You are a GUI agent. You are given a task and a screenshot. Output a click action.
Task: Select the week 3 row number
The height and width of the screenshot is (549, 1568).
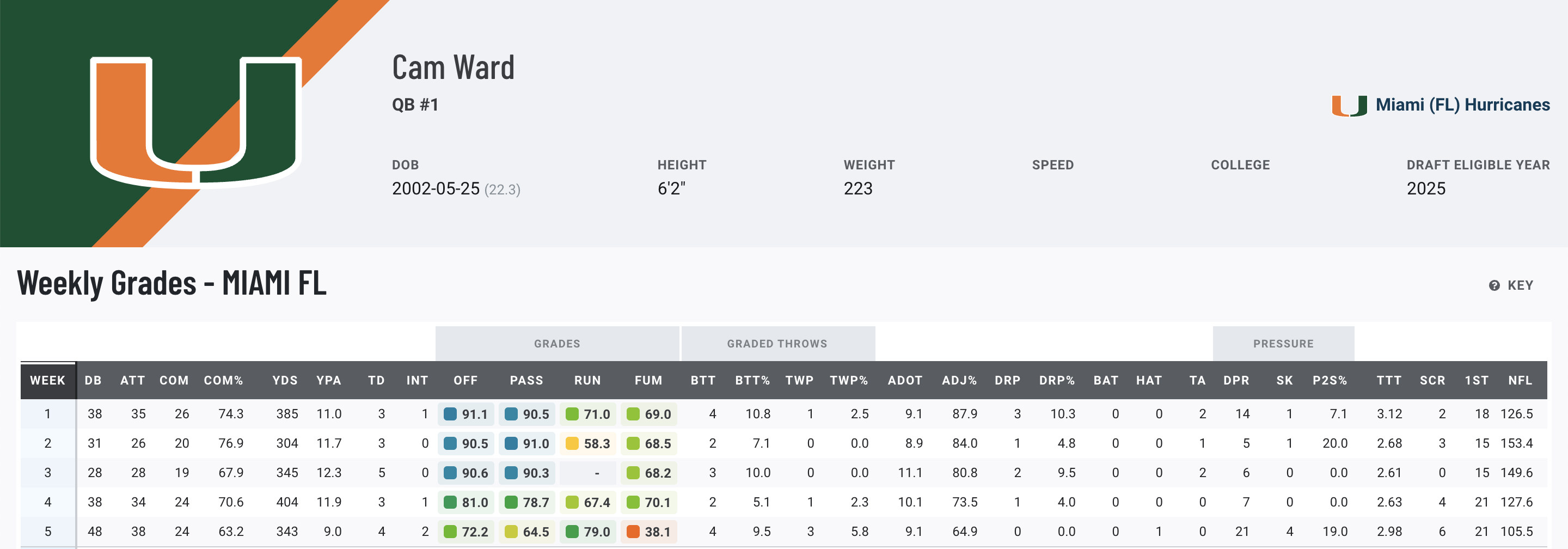47,473
